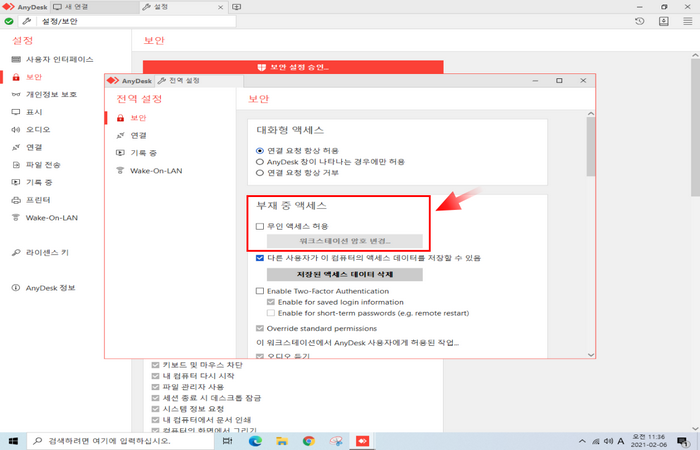Toggle 다른 사용자가 액세스 데이터를 저장 checkbox
Image resolution: width=700 pixels, height=450 pixels.
(x=260, y=258)
